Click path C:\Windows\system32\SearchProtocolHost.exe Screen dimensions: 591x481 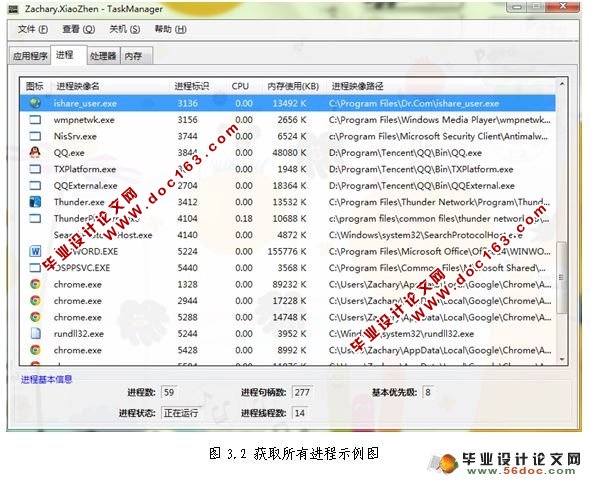(426, 235)
